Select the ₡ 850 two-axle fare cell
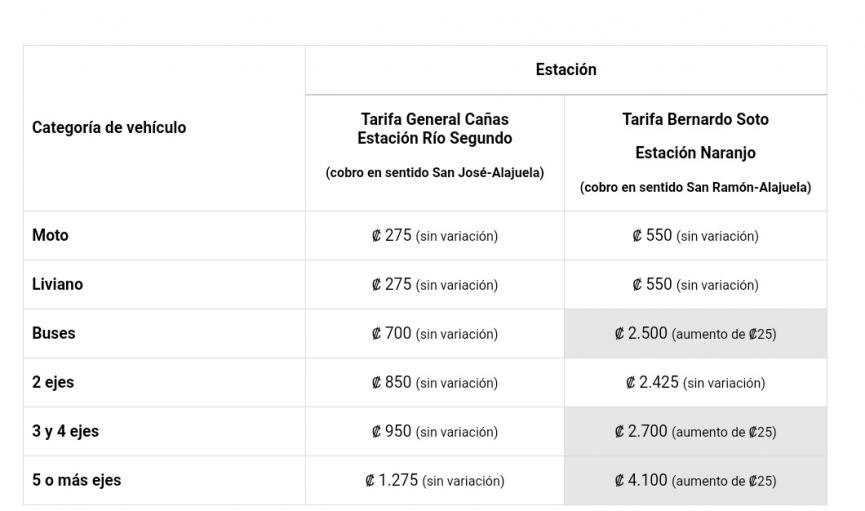The height and width of the screenshot is (511, 865). pos(434,383)
